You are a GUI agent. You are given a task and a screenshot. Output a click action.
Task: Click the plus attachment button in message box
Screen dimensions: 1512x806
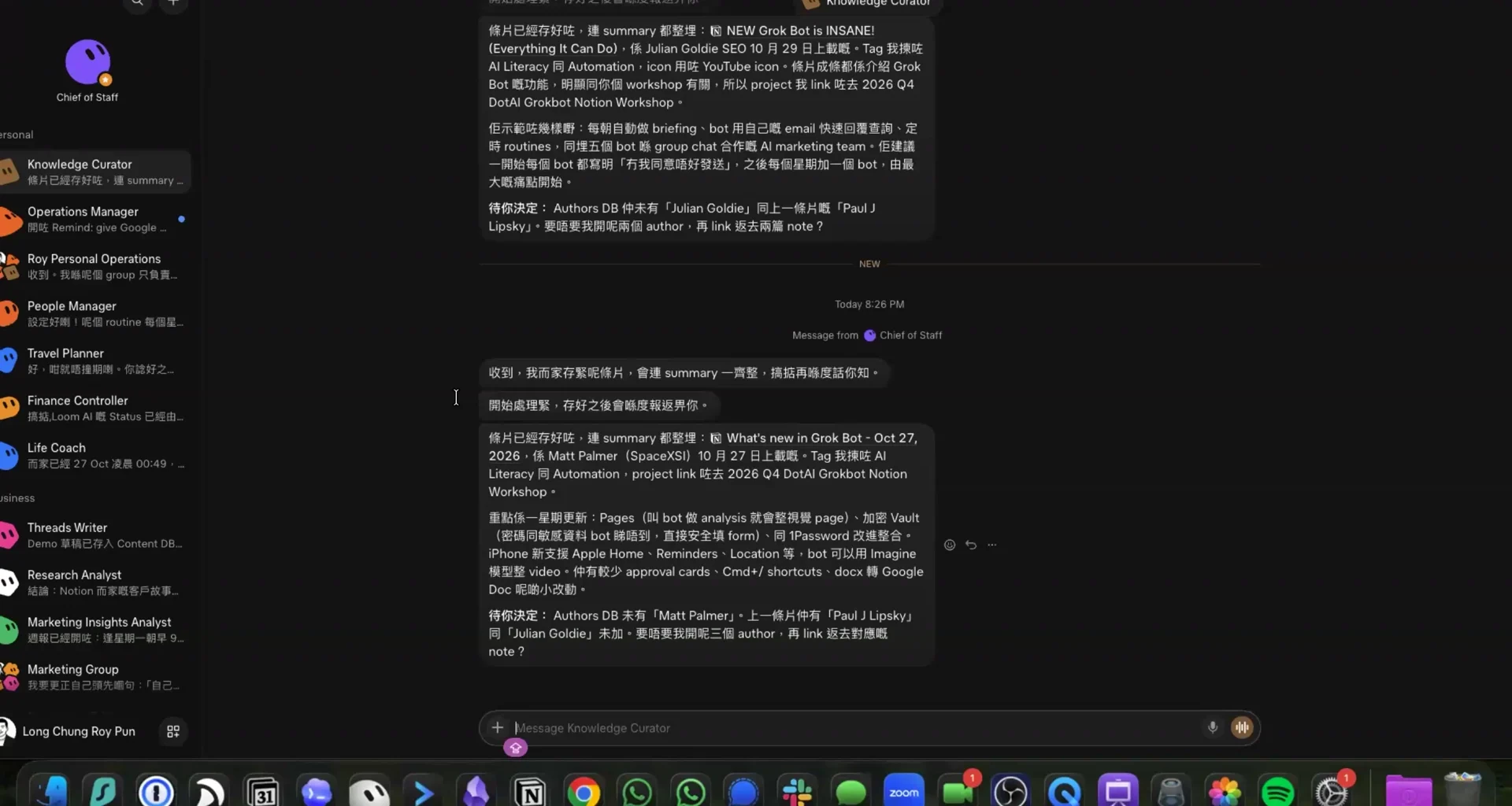click(x=497, y=727)
